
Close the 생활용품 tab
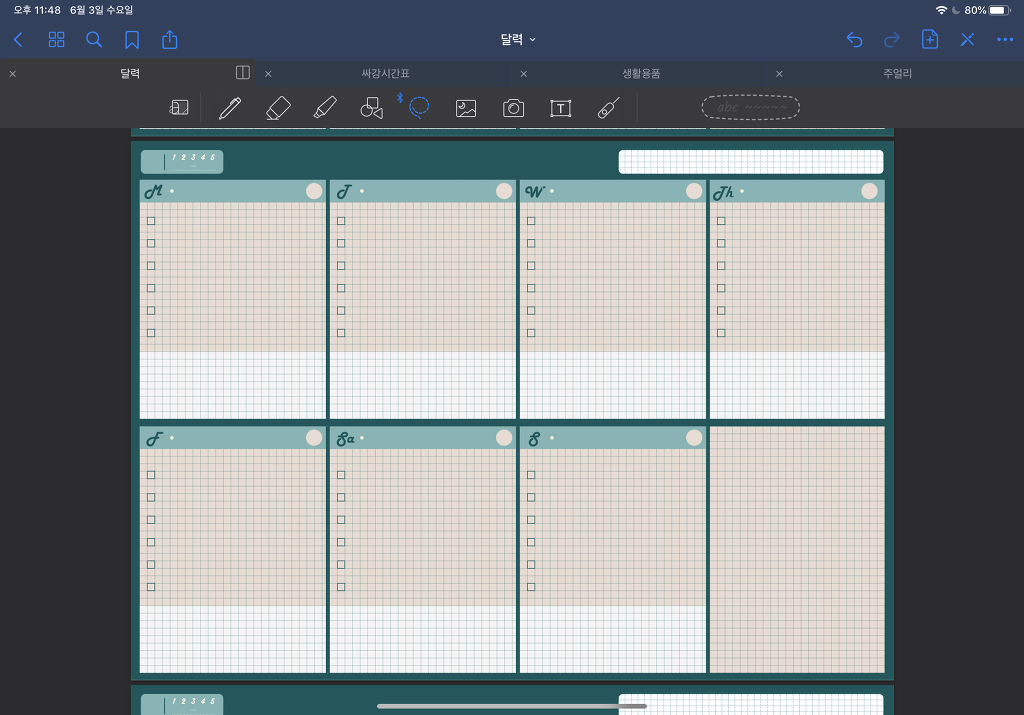click(524, 74)
